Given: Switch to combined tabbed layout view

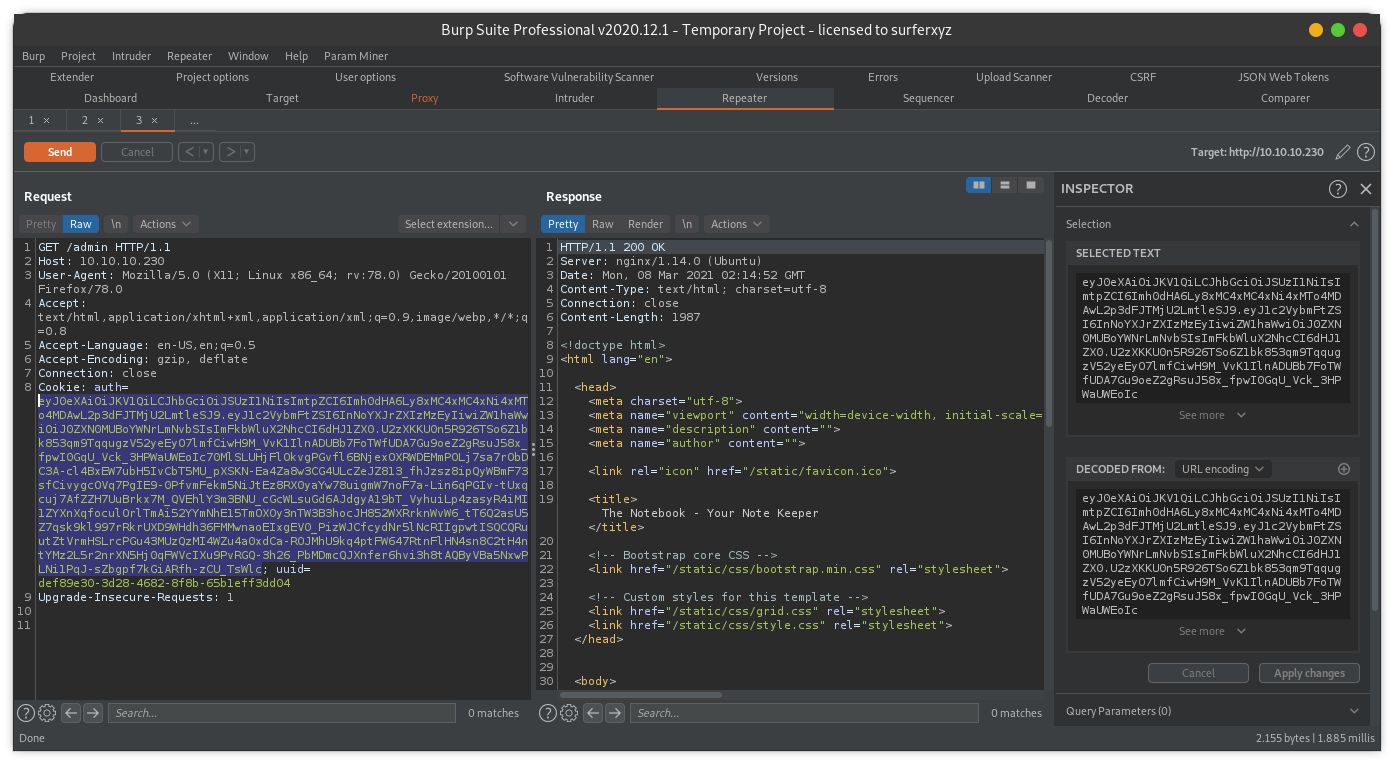Looking at the screenshot, I should [1030, 185].
